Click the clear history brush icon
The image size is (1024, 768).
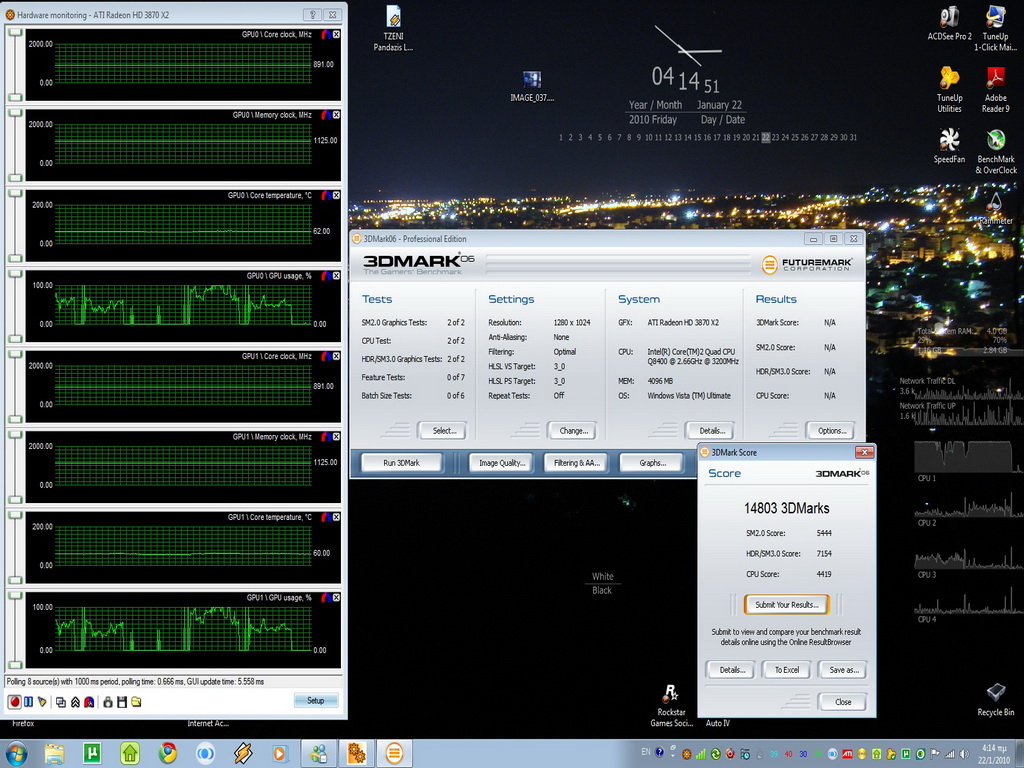pyautogui.click(x=42, y=701)
